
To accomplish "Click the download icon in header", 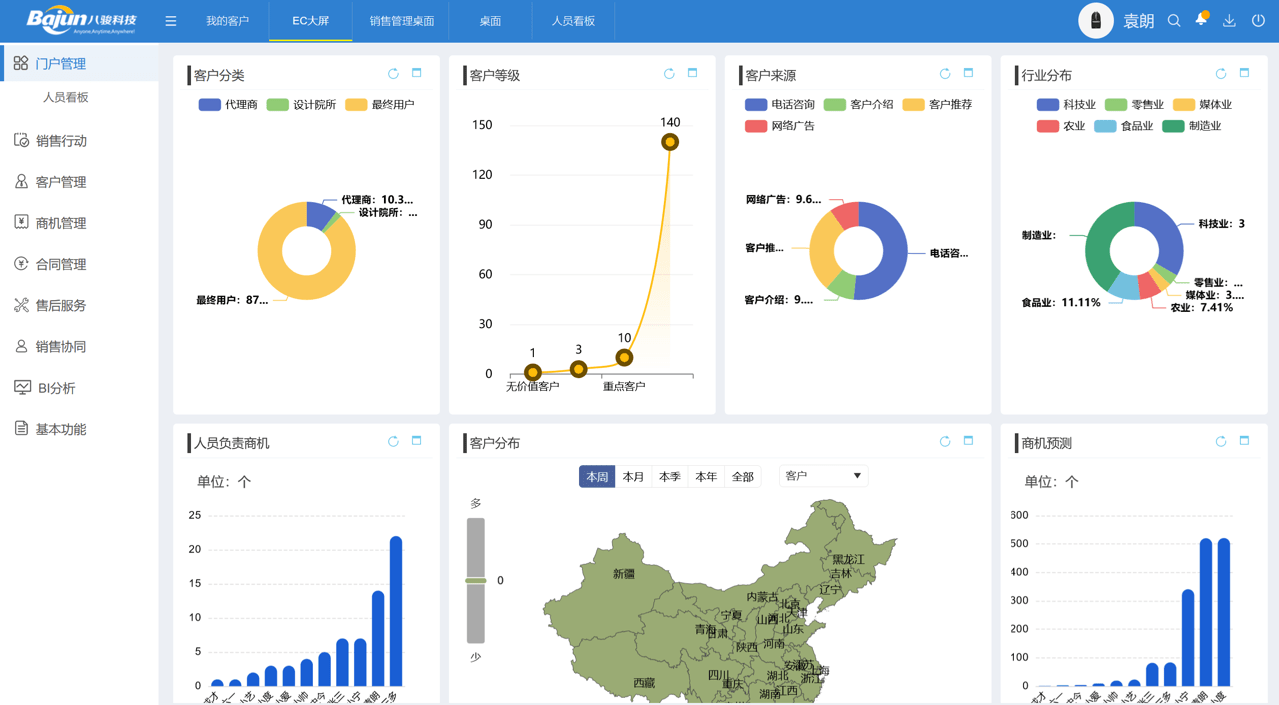I will point(1229,21).
